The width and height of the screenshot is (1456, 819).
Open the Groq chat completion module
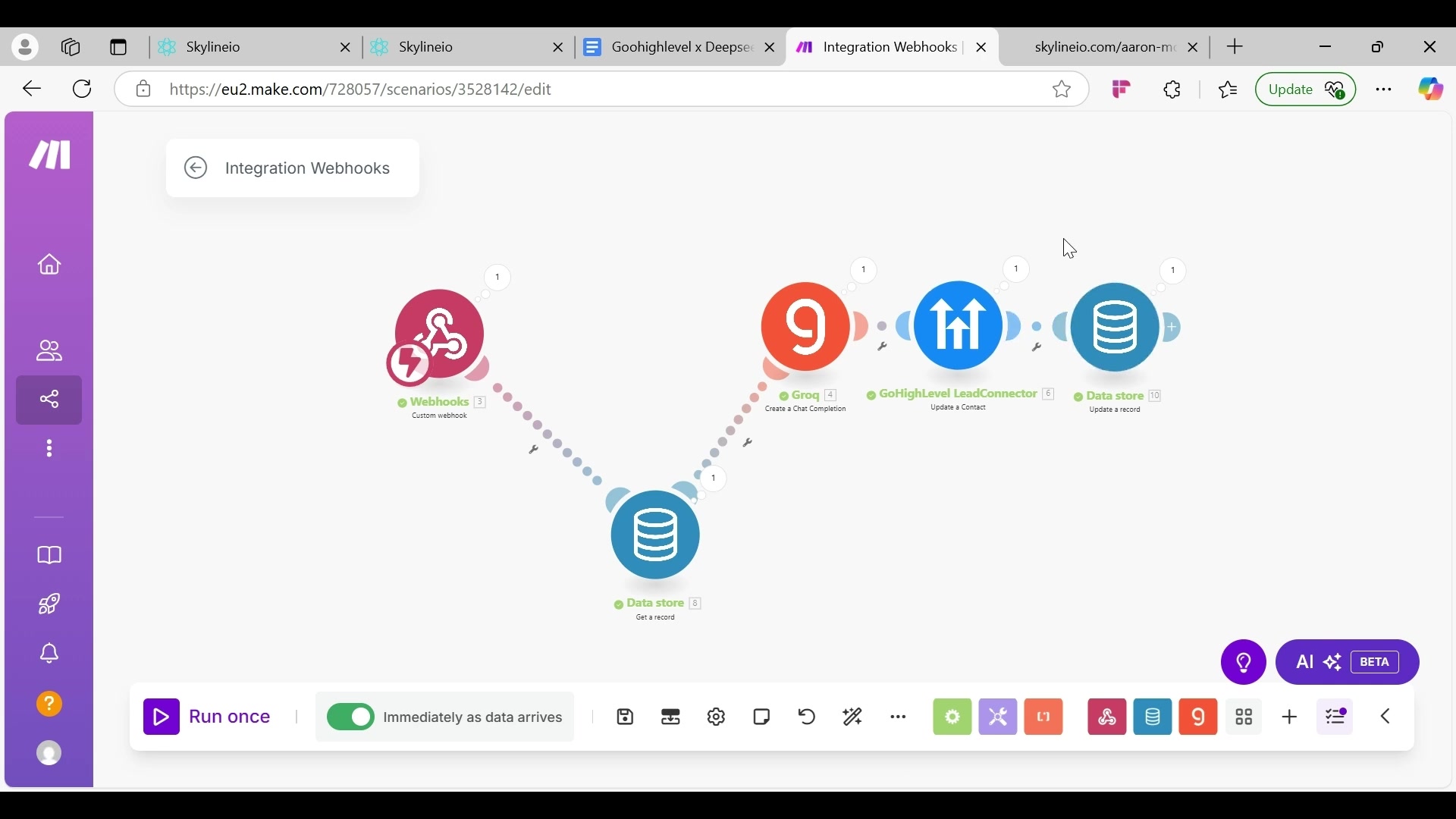[806, 327]
